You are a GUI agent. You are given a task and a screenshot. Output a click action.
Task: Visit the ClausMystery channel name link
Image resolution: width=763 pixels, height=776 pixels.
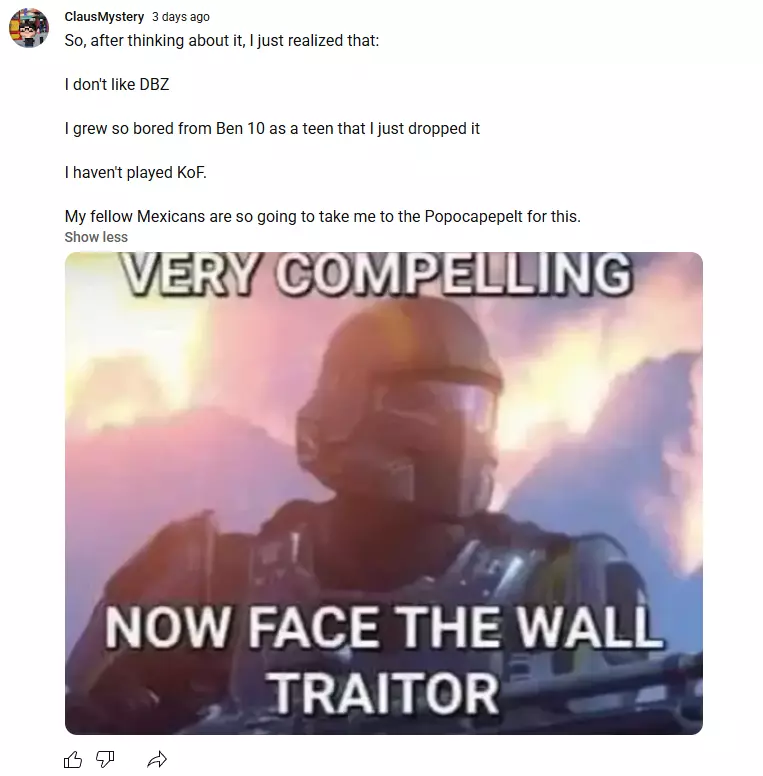click(x=104, y=17)
